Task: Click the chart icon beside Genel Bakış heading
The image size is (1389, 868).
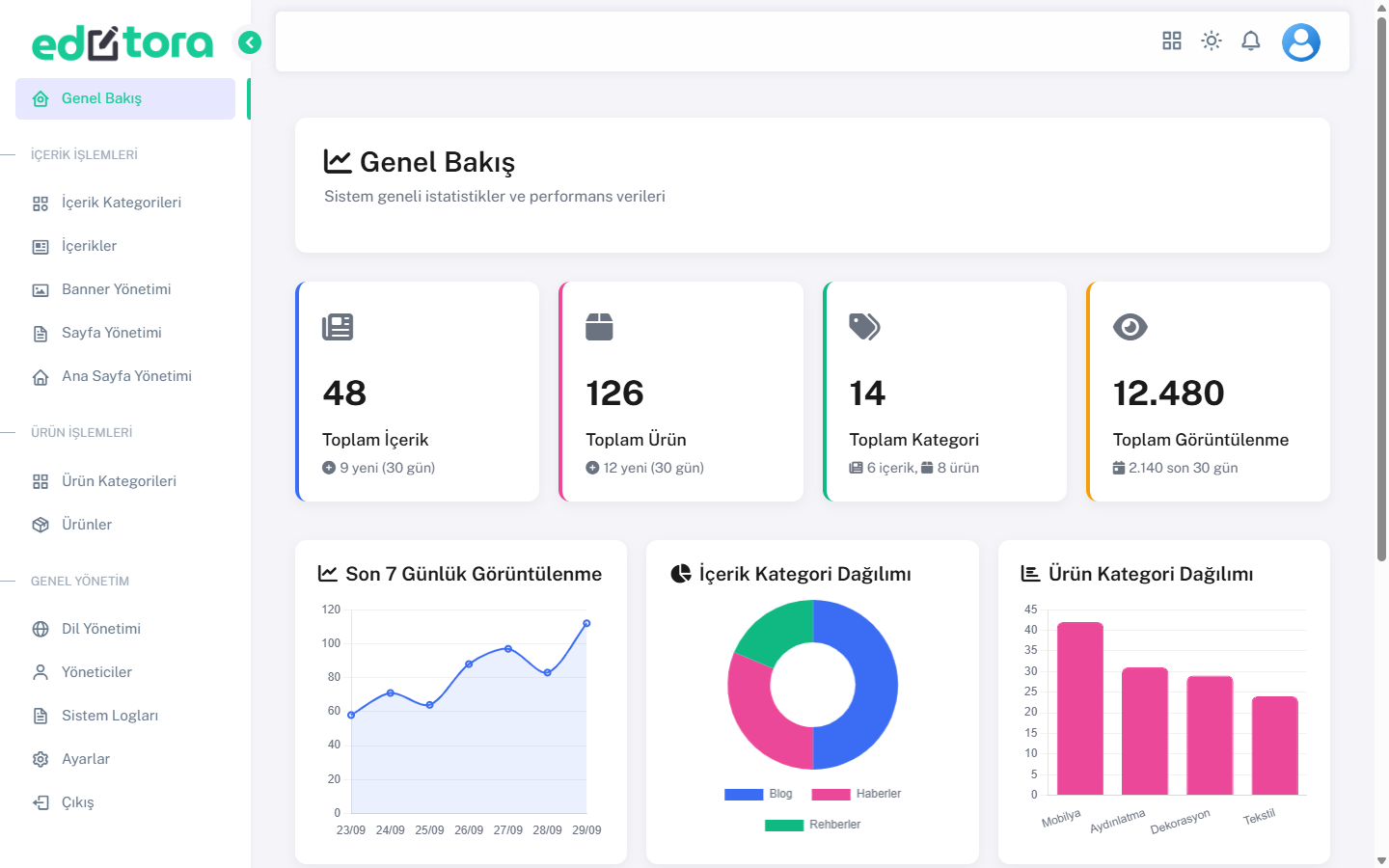Action: tap(338, 161)
